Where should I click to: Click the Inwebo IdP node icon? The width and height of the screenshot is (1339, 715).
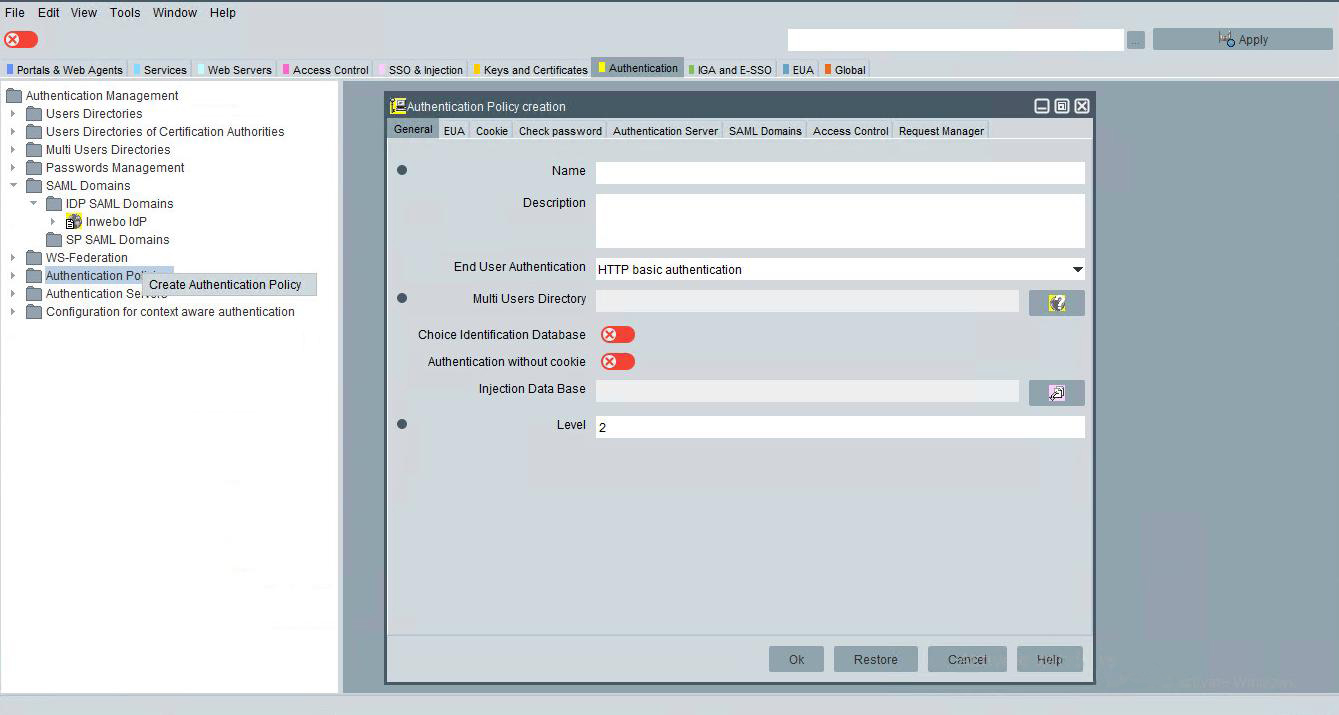[x=74, y=222]
